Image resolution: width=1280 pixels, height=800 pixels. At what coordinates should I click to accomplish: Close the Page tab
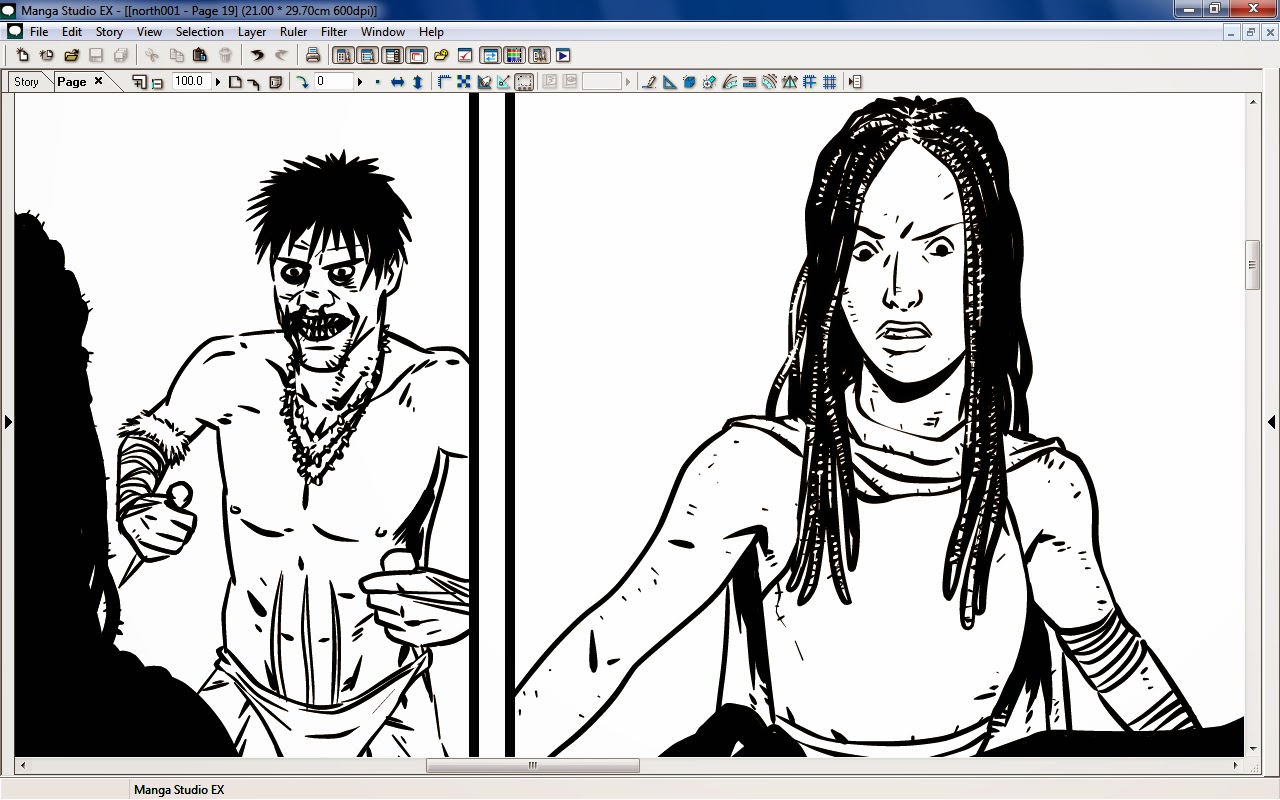(x=98, y=81)
